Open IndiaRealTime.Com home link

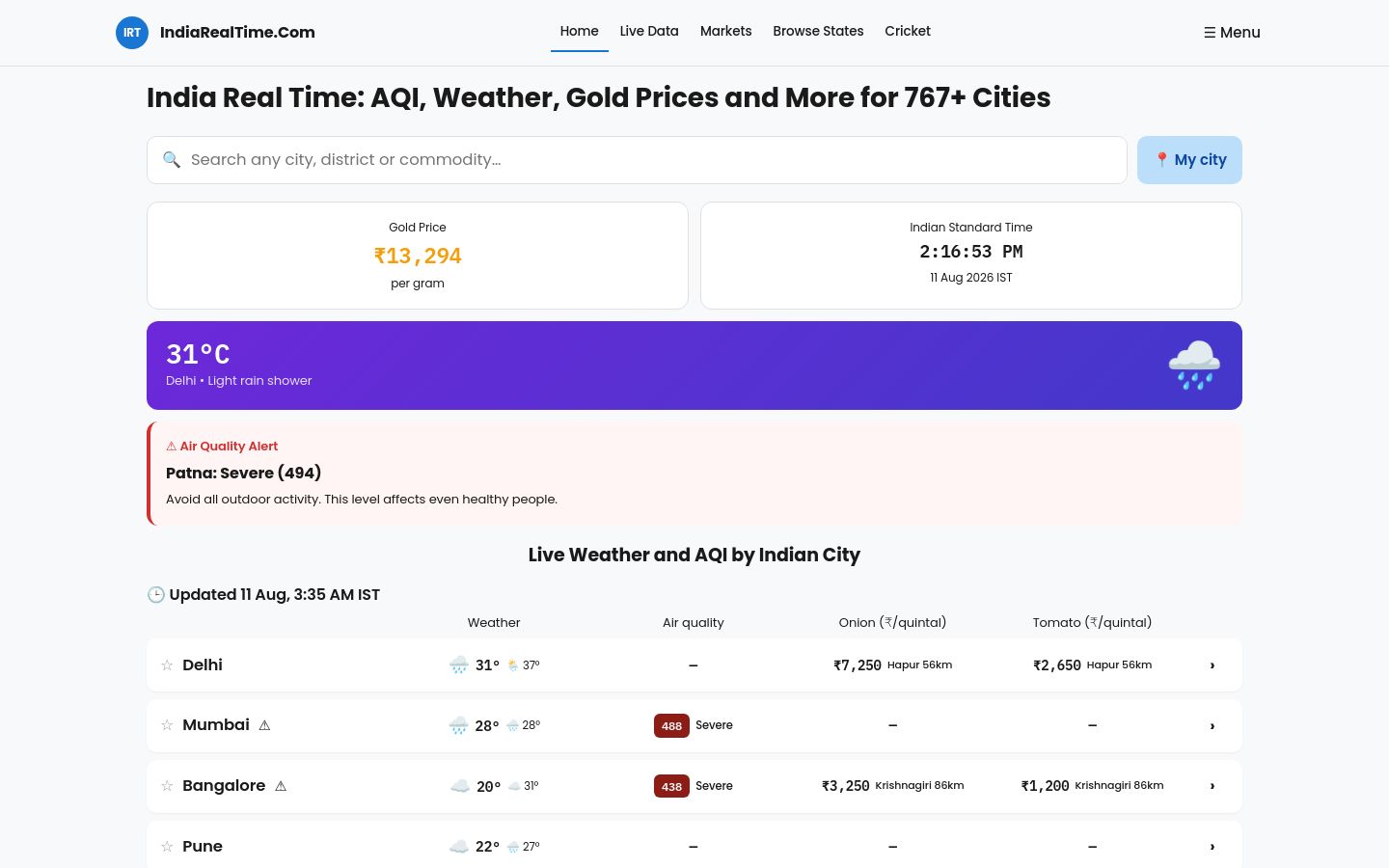coord(237,32)
